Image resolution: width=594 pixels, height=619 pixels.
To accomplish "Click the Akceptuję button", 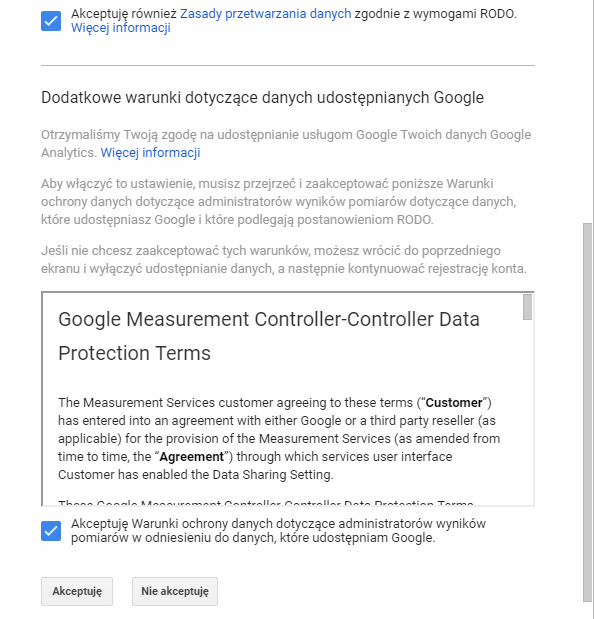I will pos(77,591).
